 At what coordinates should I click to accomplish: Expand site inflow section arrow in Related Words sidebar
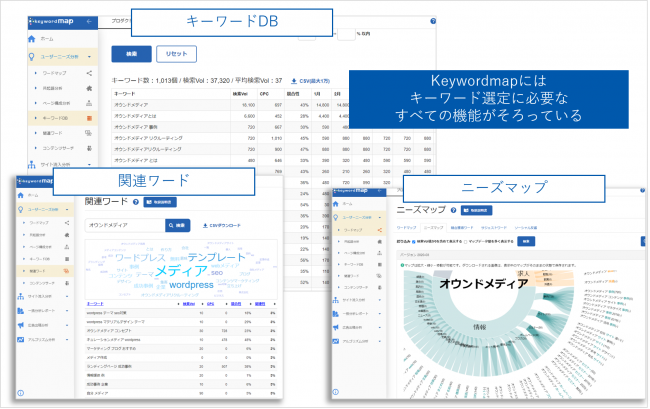[67, 297]
